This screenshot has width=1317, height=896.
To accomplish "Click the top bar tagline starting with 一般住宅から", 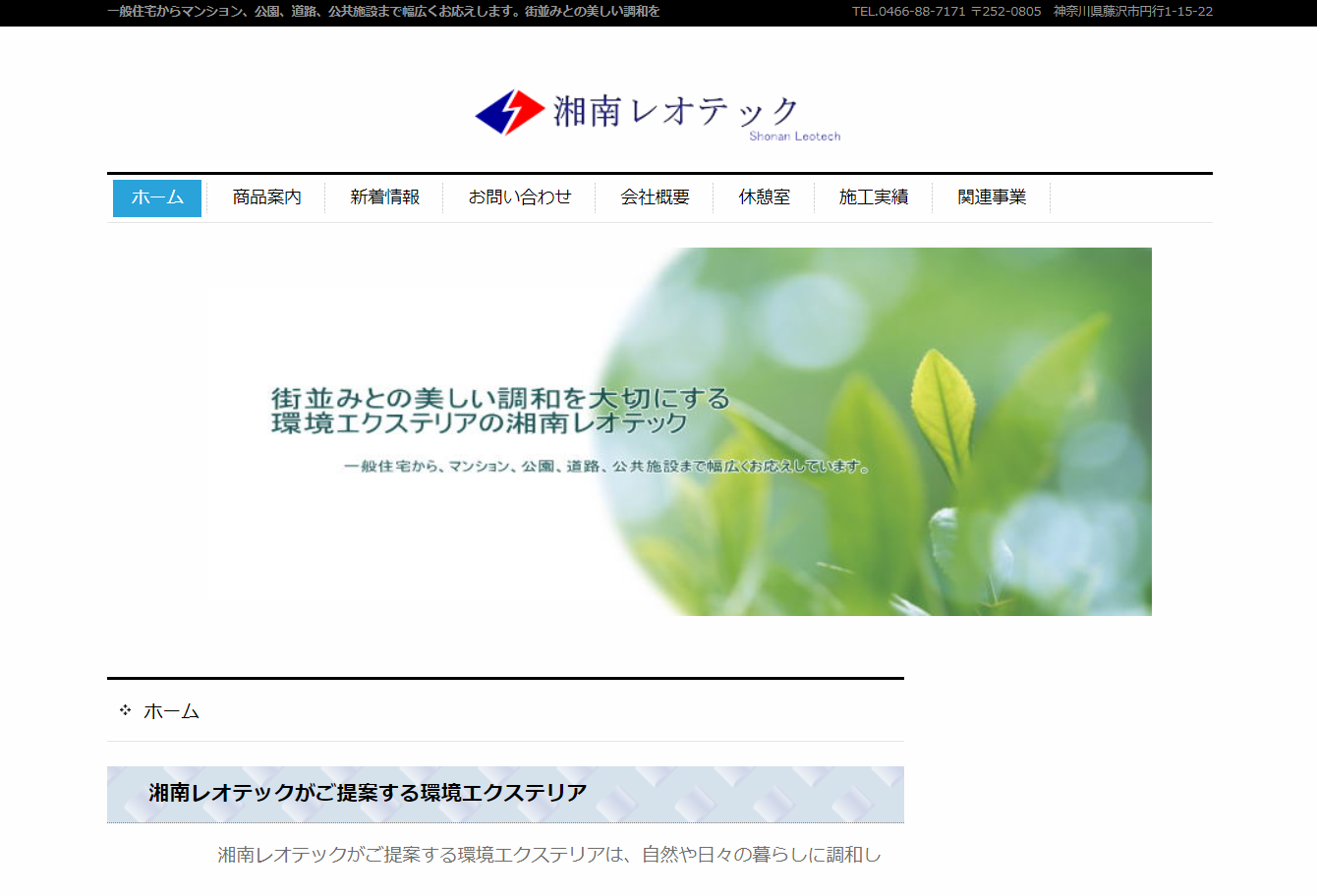I will click(383, 12).
